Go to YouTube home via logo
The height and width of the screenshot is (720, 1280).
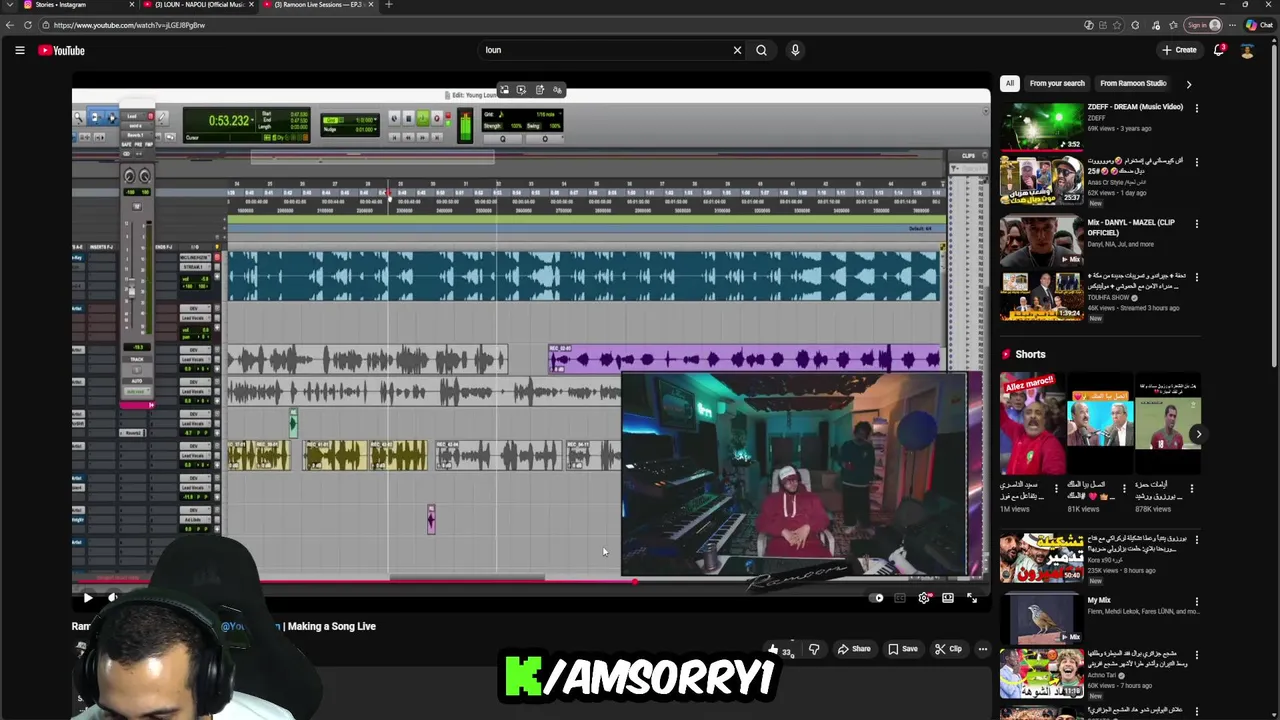tap(62, 50)
